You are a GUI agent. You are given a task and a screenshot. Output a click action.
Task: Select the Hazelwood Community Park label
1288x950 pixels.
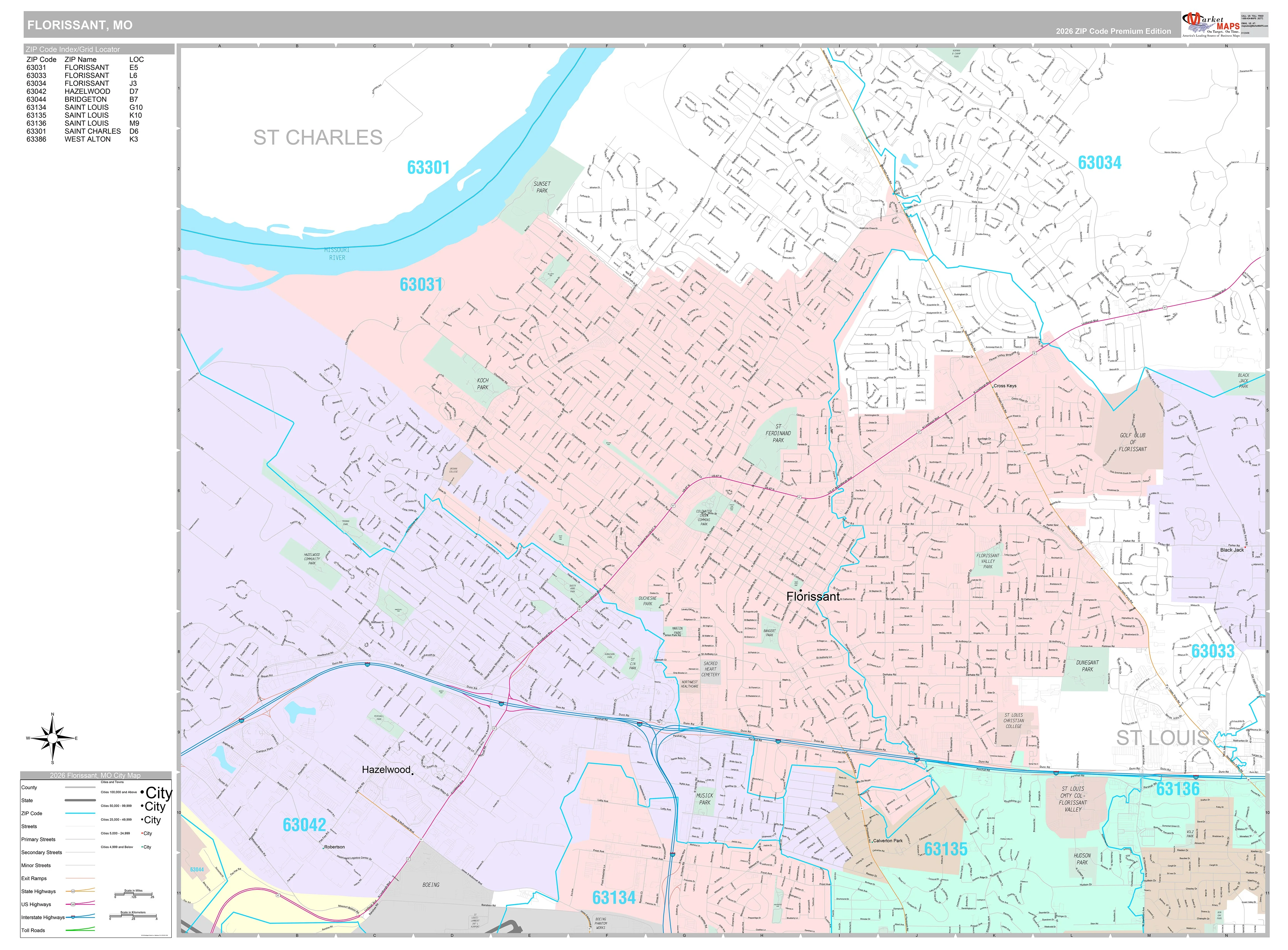(312, 559)
